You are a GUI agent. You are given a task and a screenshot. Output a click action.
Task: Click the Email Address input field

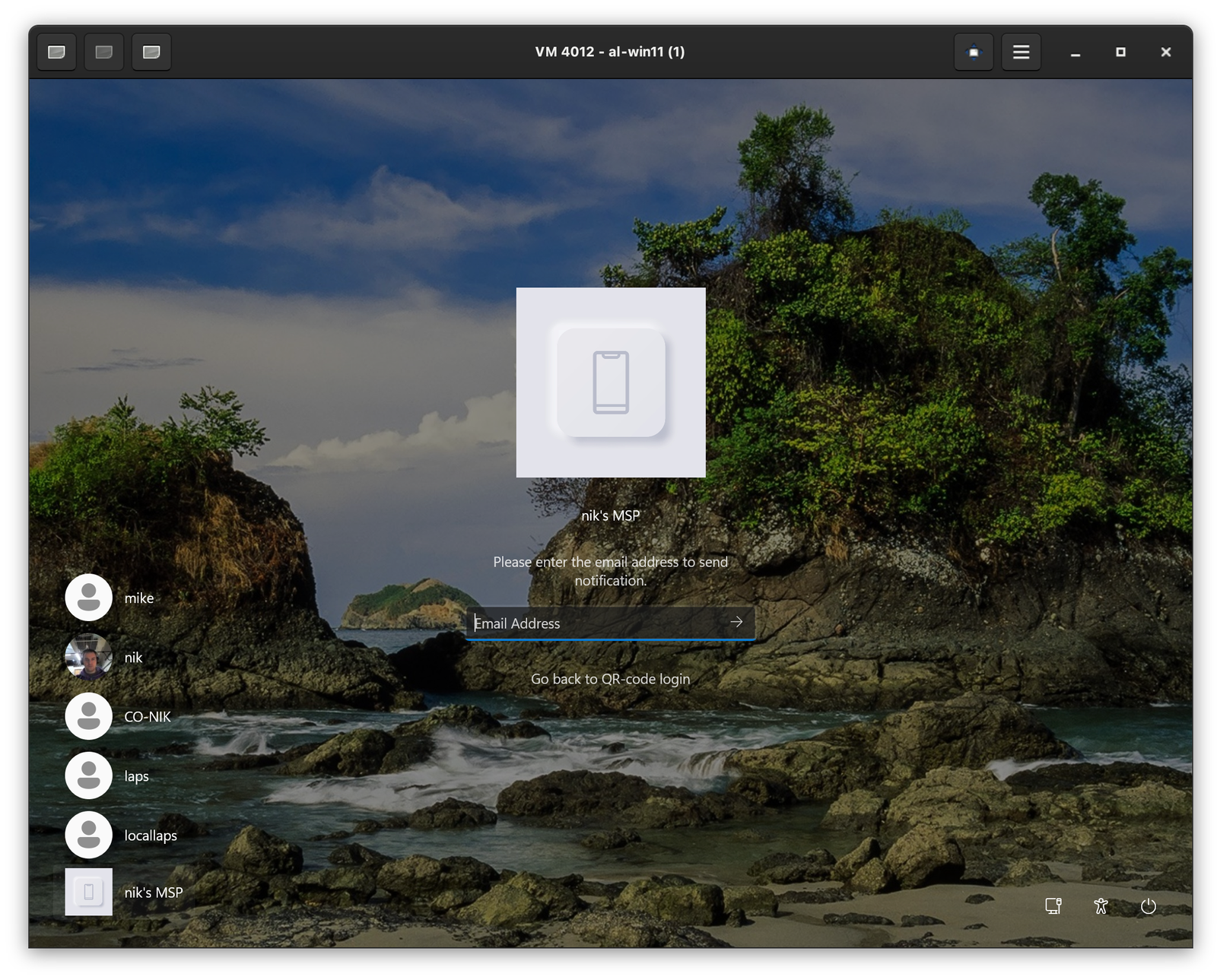593,623
